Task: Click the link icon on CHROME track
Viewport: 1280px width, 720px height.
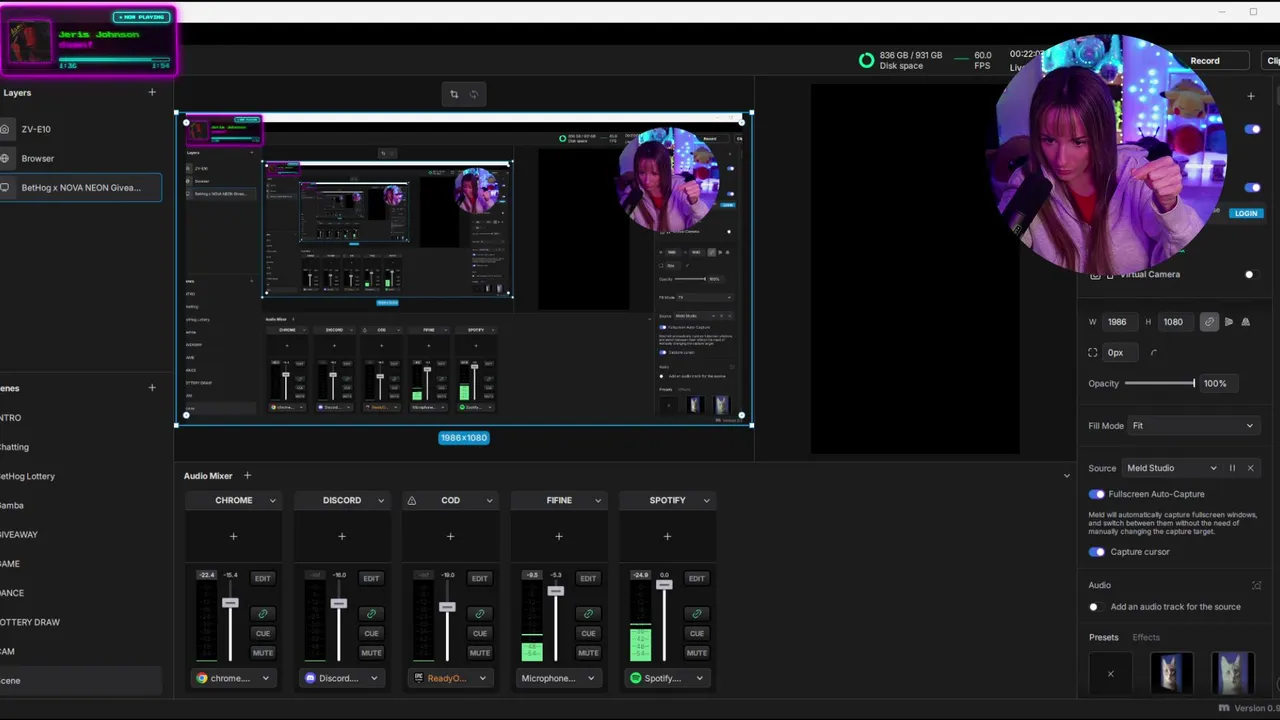Action: (263, 613)
